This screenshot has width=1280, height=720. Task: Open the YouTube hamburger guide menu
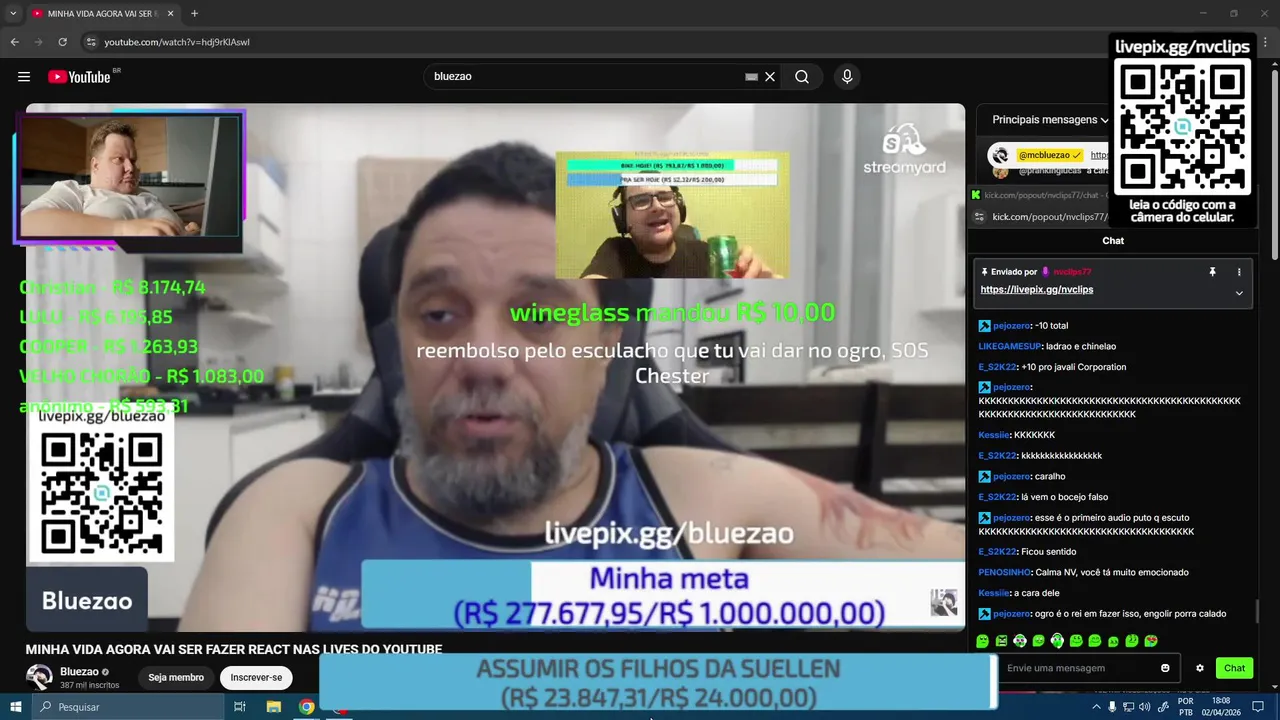point(24,77)
